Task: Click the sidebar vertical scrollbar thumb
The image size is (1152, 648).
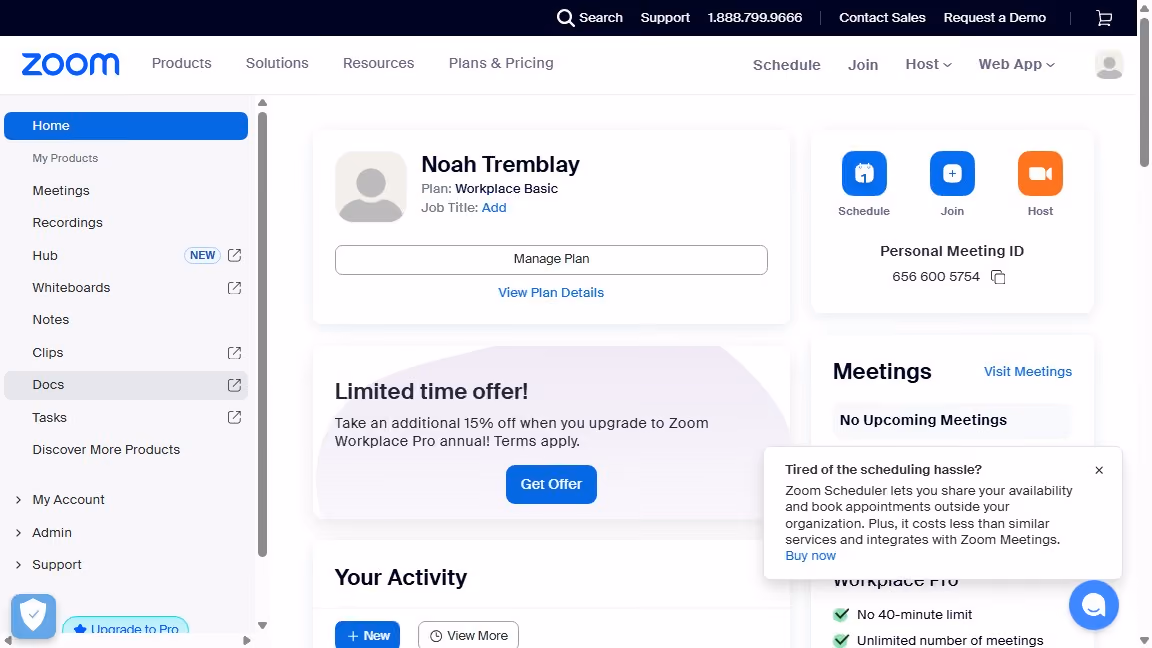Action: 262,334
